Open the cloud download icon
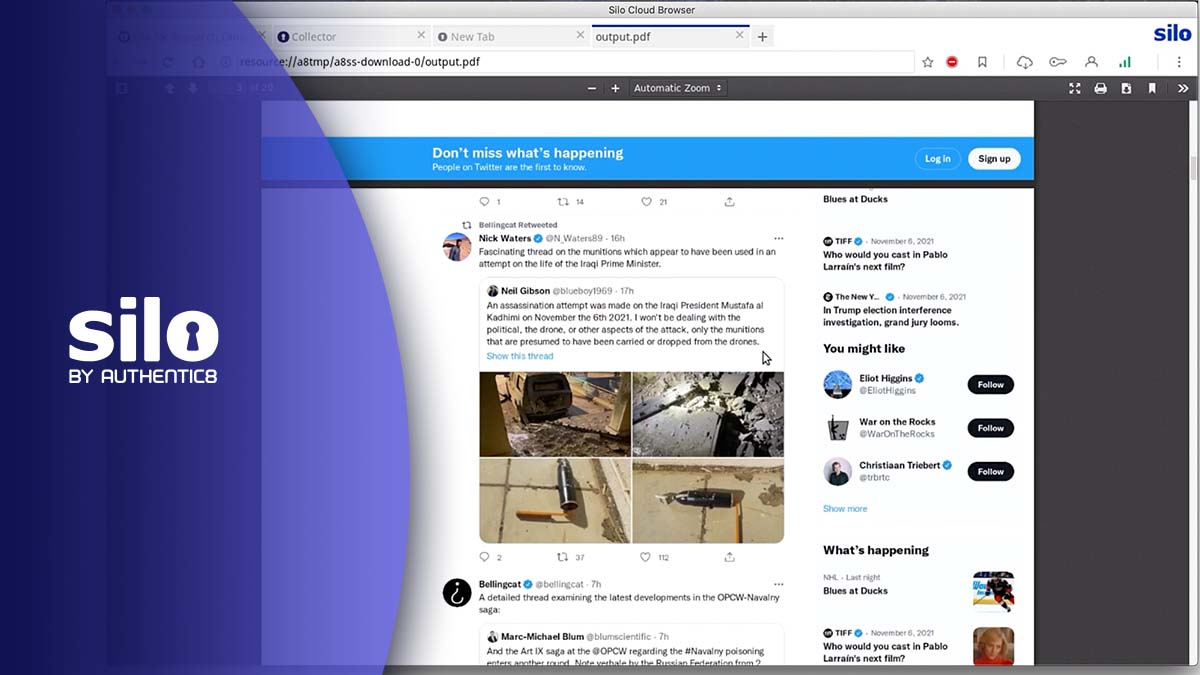The width and height of the screenshot is (1200, 675). (x=1025, y=62)
